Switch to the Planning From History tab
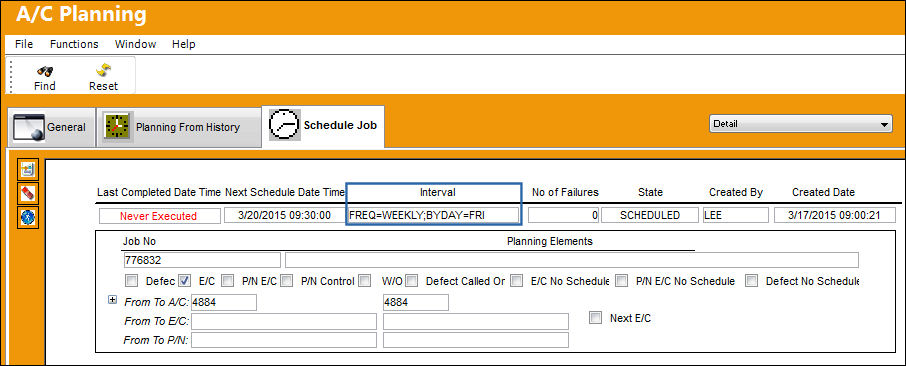Image resolution: width=906 pixels, height=366 pixels. click(178, 127)
